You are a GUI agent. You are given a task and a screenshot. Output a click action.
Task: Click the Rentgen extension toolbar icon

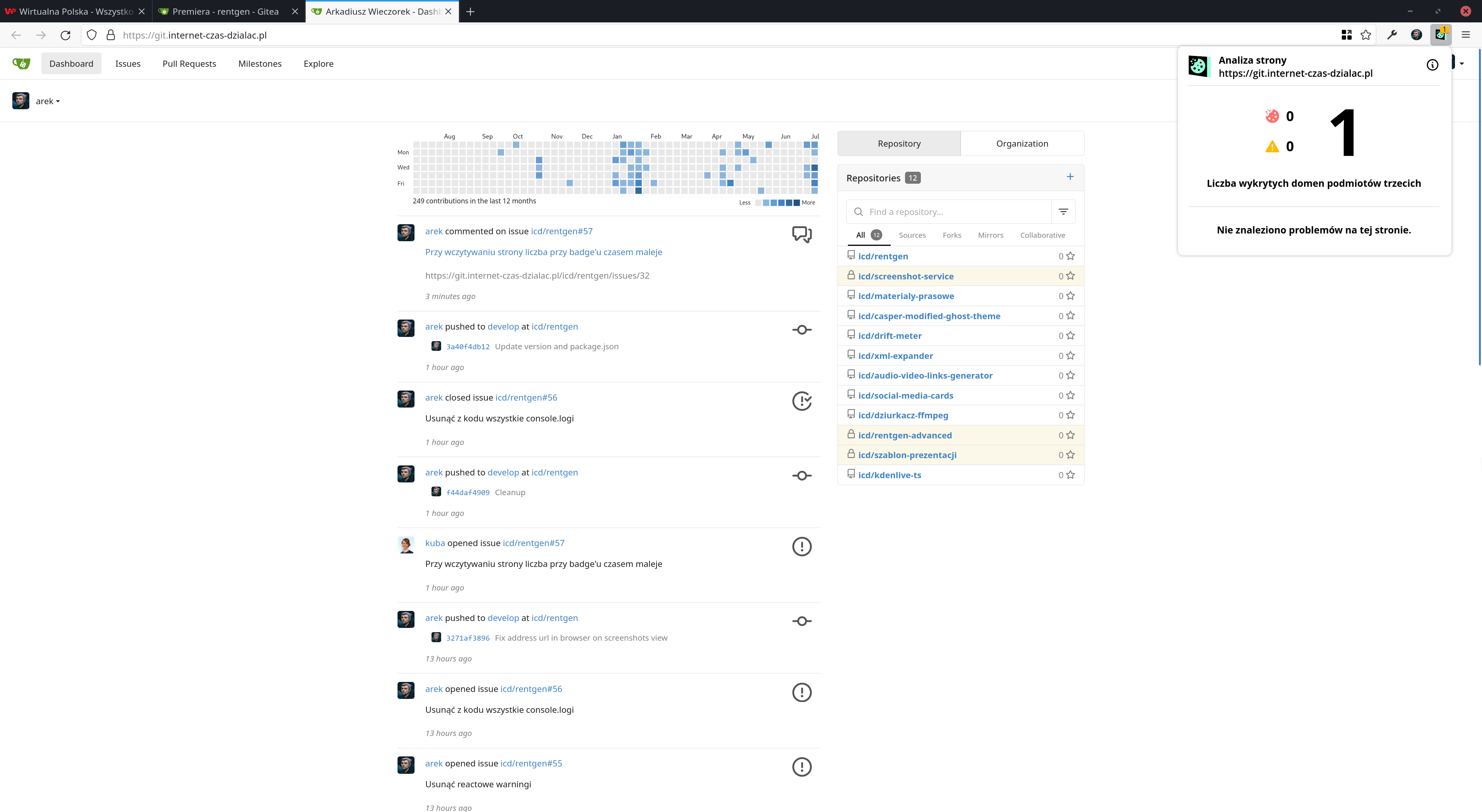1441,35
